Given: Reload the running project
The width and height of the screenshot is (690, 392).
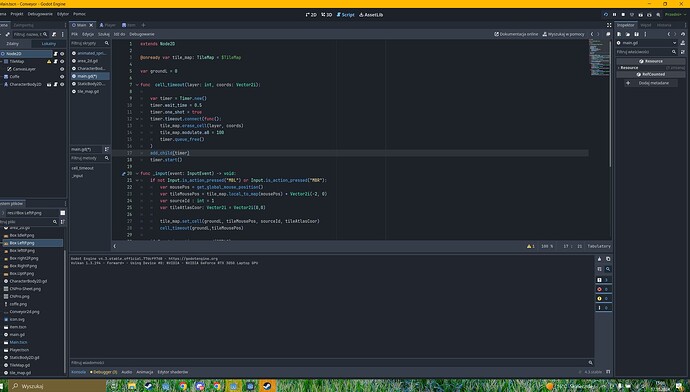Looking at the screenshot, I should point(606,15).
